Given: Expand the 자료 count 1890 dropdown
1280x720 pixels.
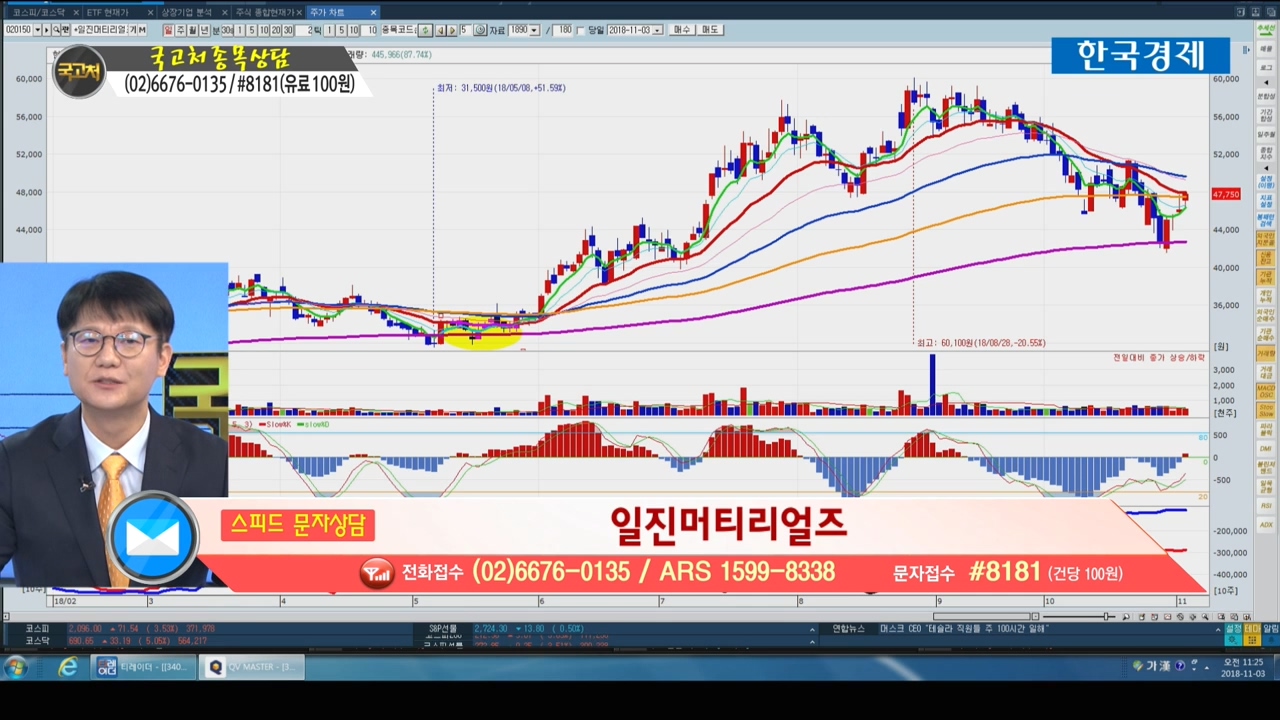Looking at the screenshot, I should 535,30.
